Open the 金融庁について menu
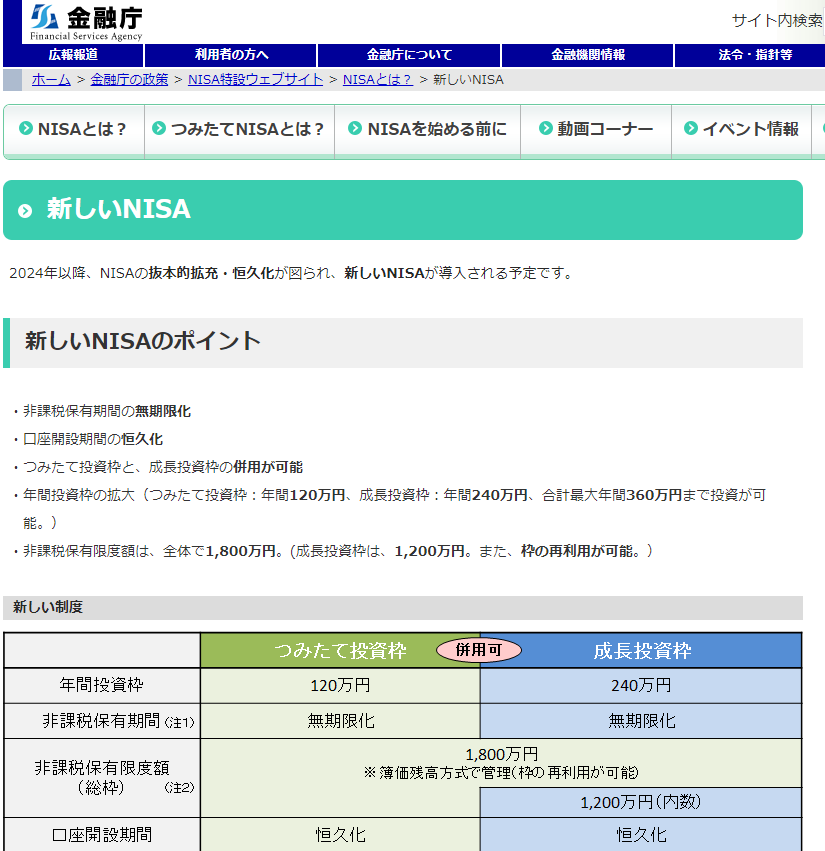The width and height of the screenshot is (825, 851). tap(409, 55)
